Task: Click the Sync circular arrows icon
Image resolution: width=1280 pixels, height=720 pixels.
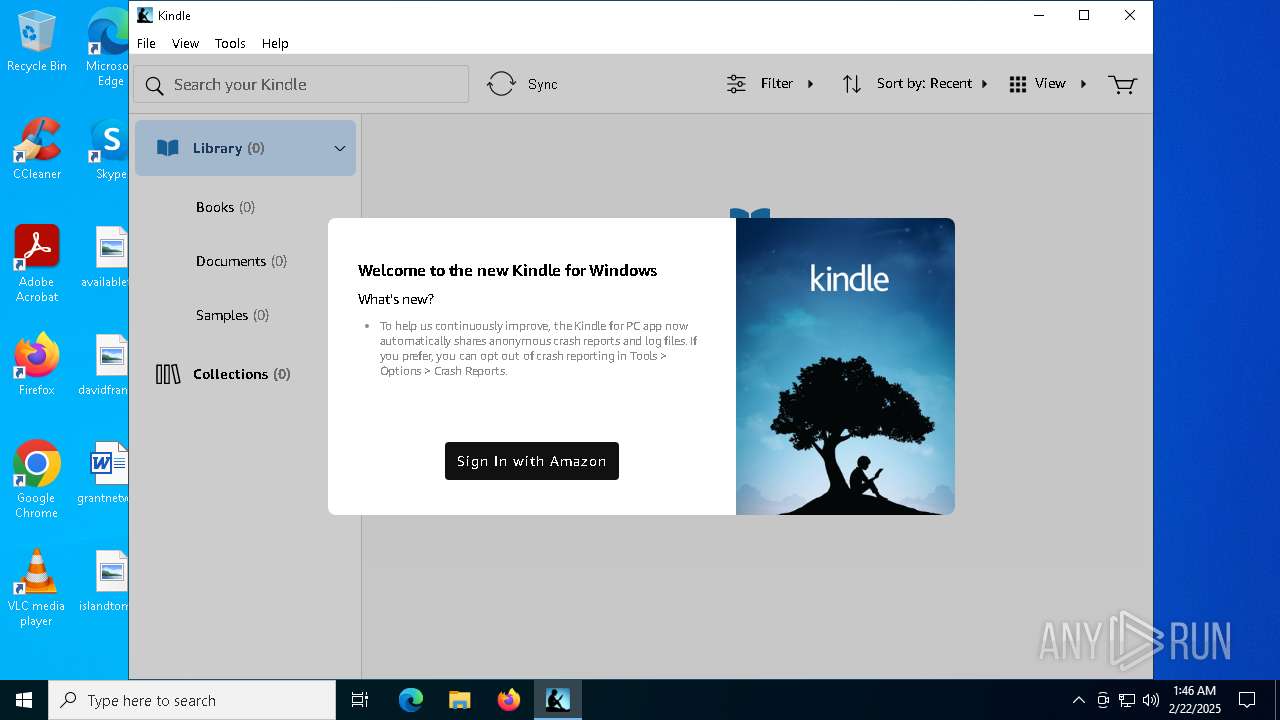Action: 501,84
